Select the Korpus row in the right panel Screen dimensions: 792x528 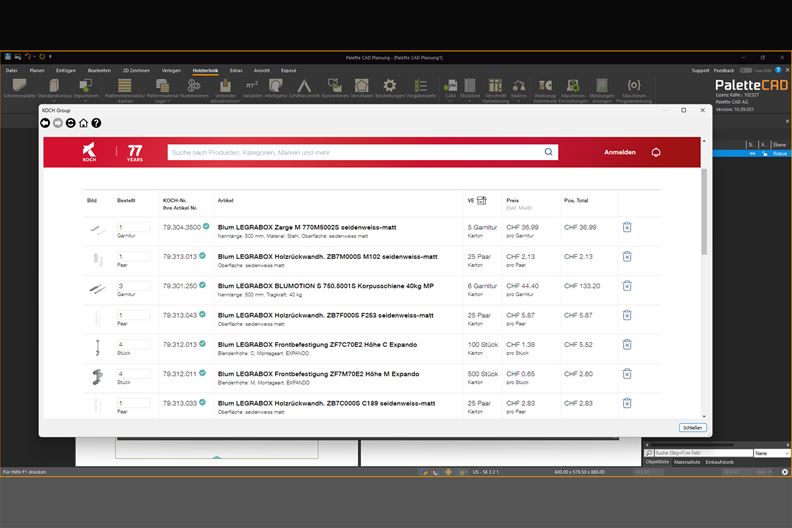[x=752, y=153]
